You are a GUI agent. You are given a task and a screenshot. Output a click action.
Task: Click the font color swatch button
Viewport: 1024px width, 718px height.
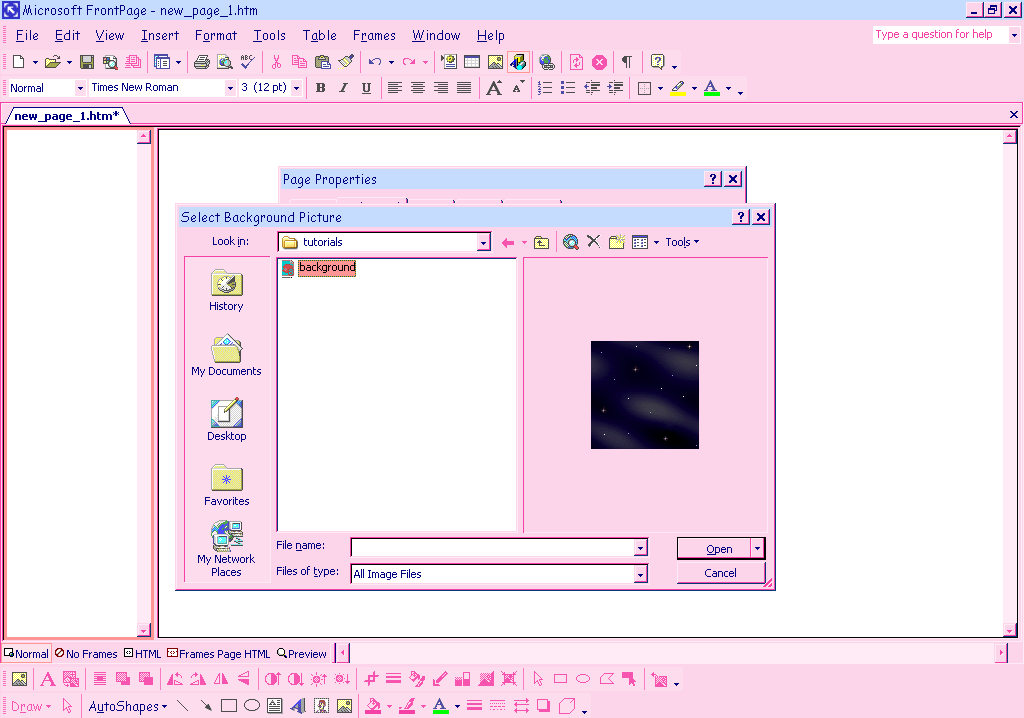pos(711,88)
